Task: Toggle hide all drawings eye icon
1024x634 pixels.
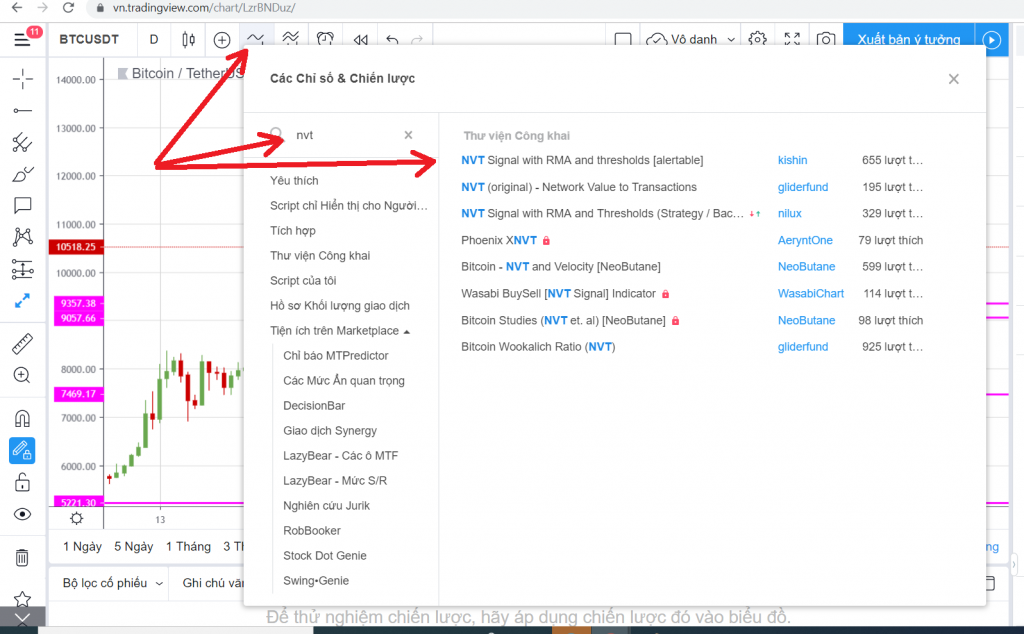Action: pyautogui.click(x=22, y=515)
